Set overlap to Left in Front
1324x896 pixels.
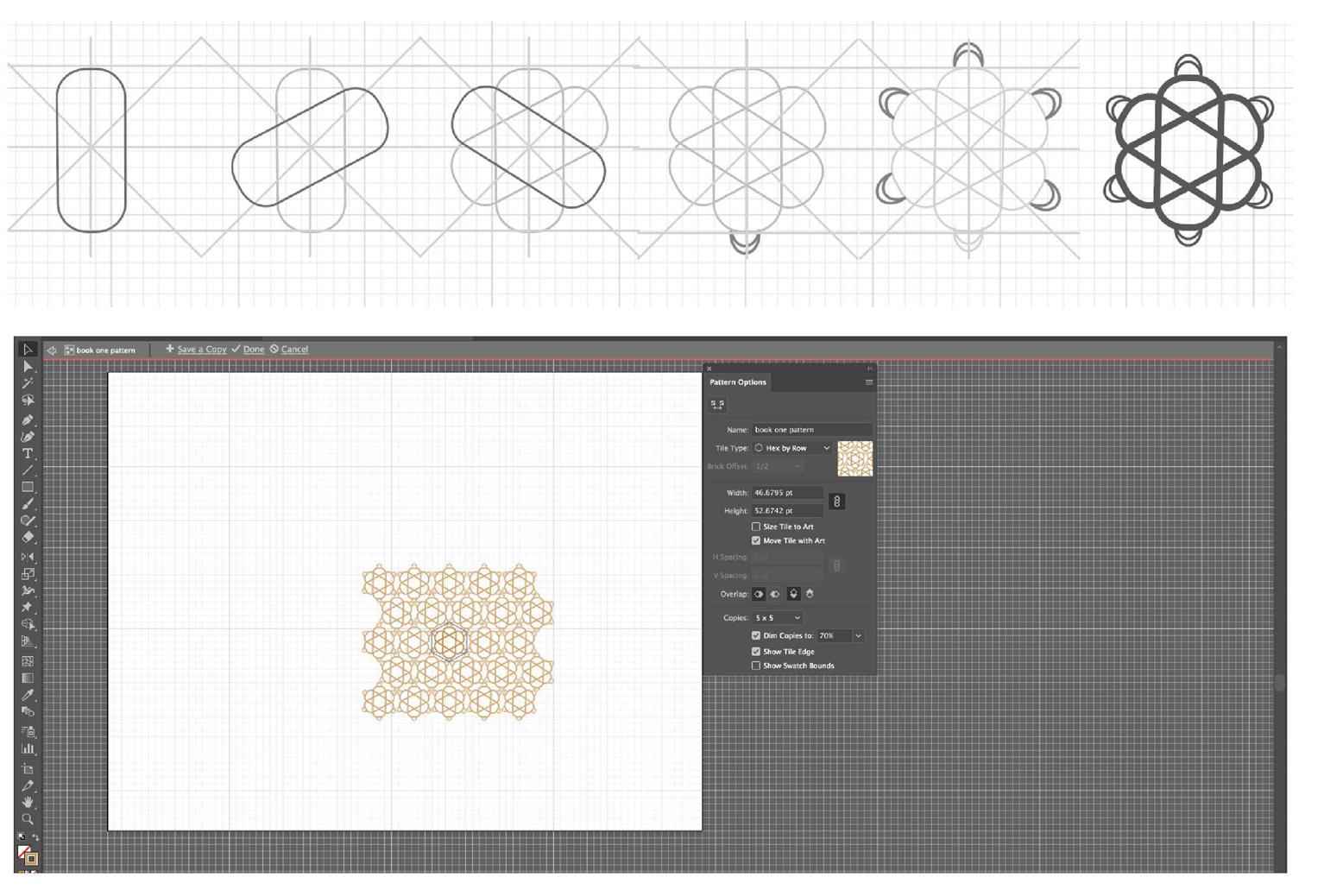(x=759, y=594)
